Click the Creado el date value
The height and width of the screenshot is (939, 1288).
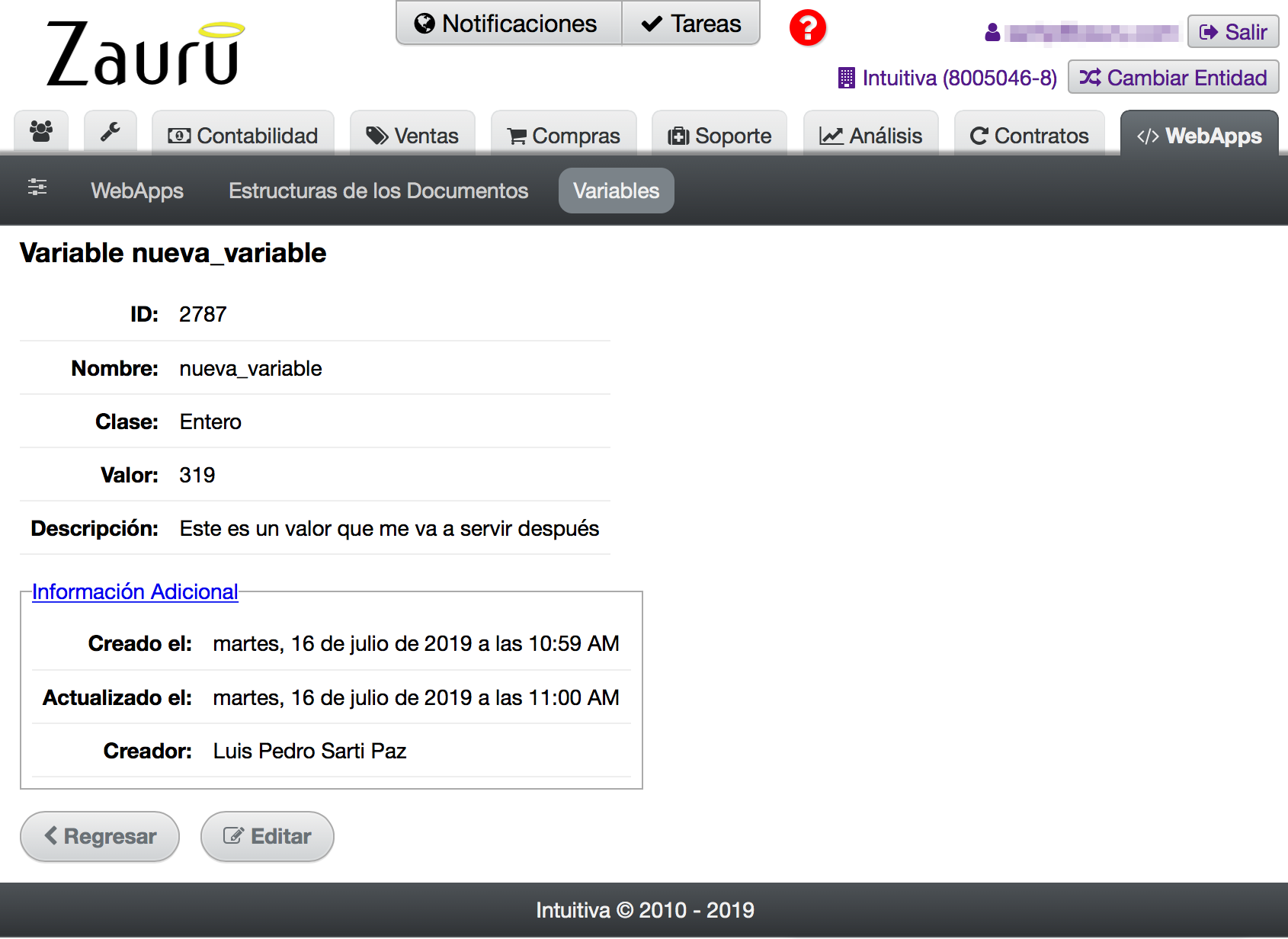point(416,643)
